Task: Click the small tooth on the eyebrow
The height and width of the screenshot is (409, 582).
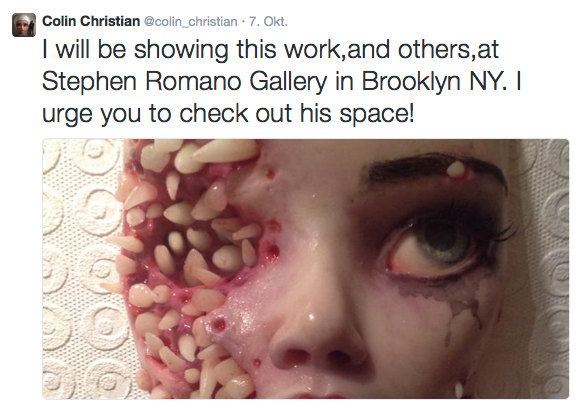Action: [x=455, y=169]
